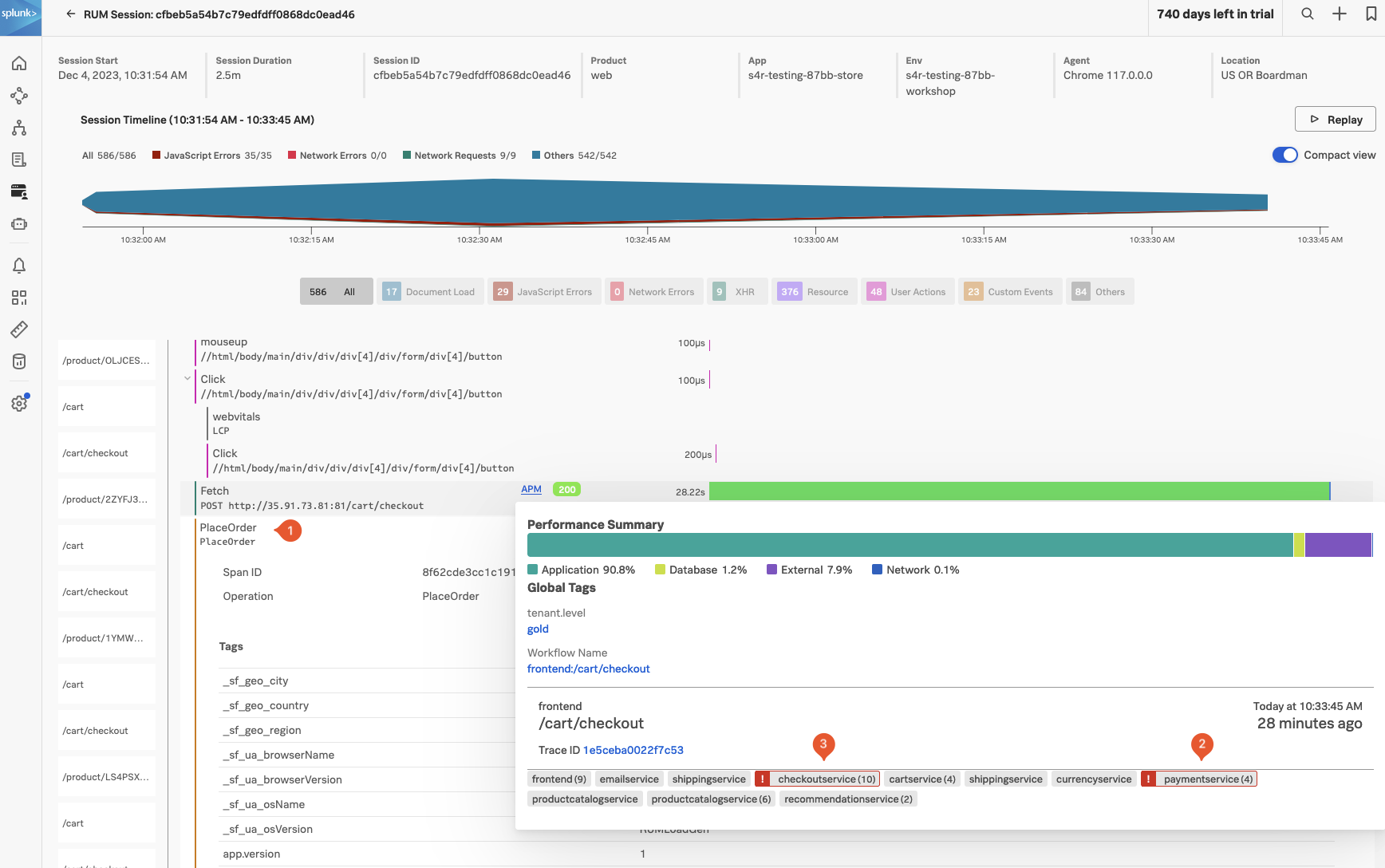Click the _sf_geo_city tag row
Image resolution: width=1385 pixels, height=868 pixels.
(x=367, y=681)
